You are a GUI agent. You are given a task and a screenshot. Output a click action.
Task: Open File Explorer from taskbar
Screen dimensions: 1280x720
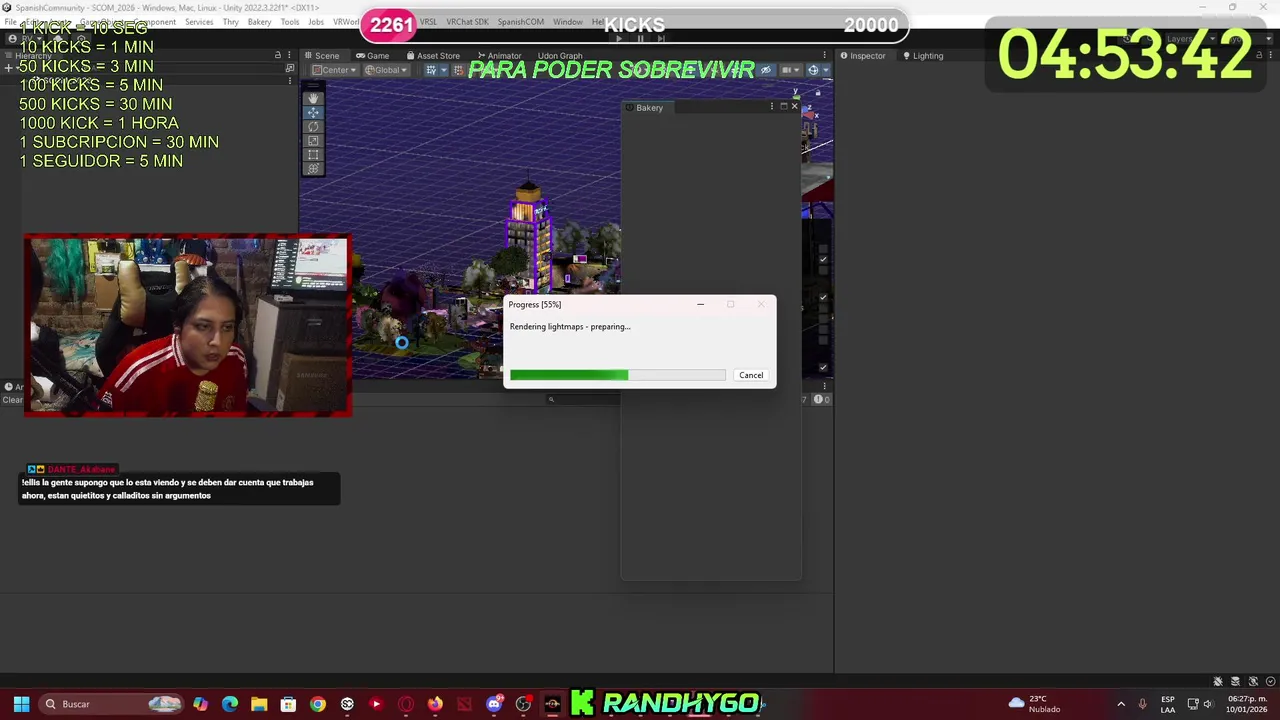259,704
